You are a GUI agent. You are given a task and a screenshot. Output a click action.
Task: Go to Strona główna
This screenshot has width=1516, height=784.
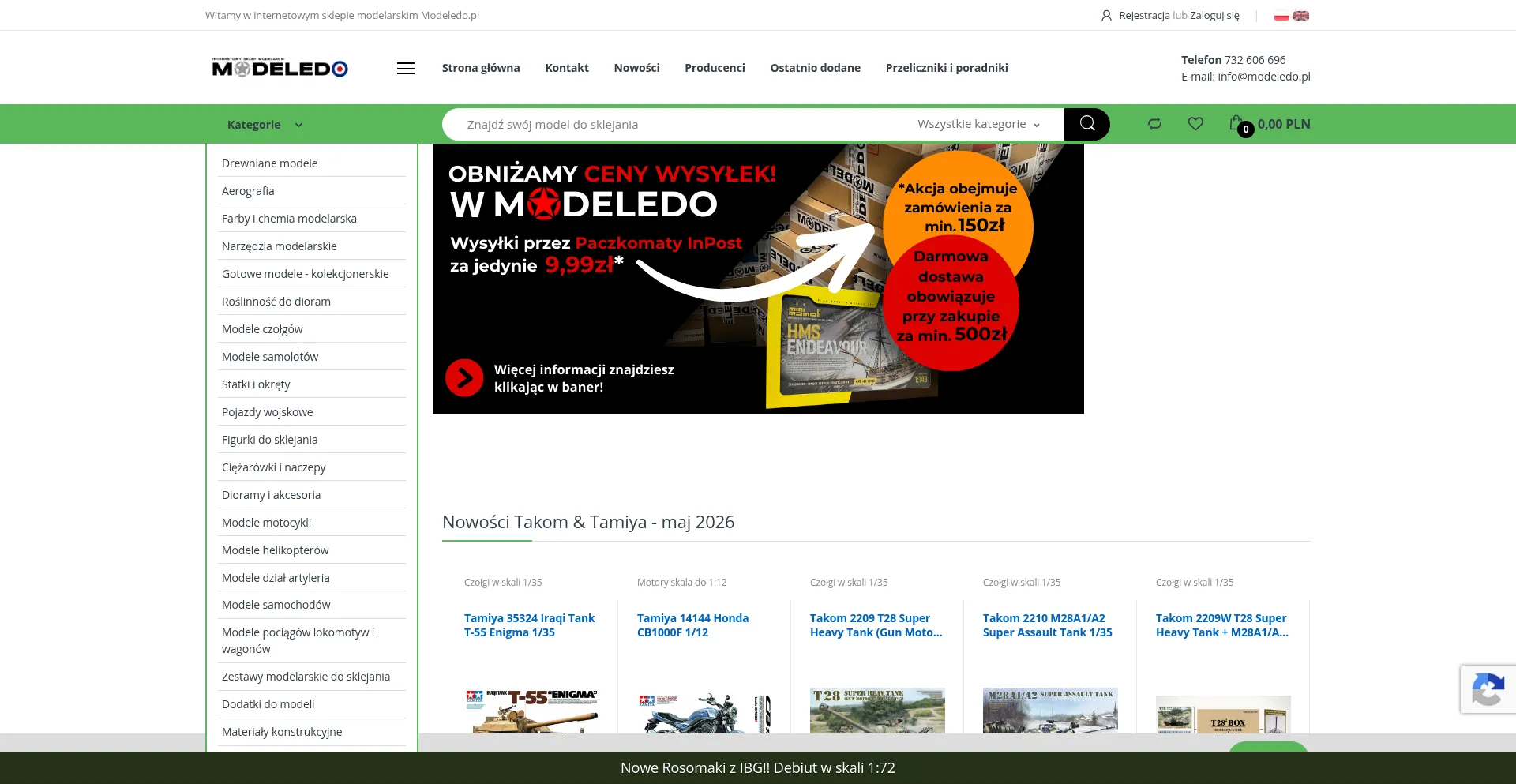click(481, 68)
